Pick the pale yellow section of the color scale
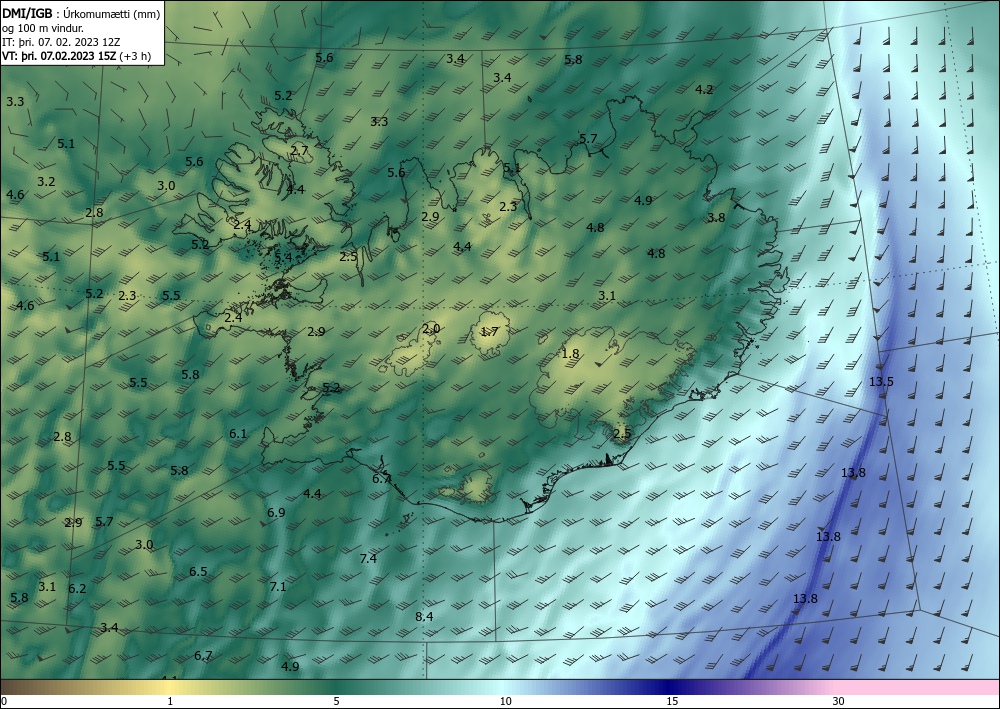The height and width of the screenshot is (709, 1000). [170, 687]
